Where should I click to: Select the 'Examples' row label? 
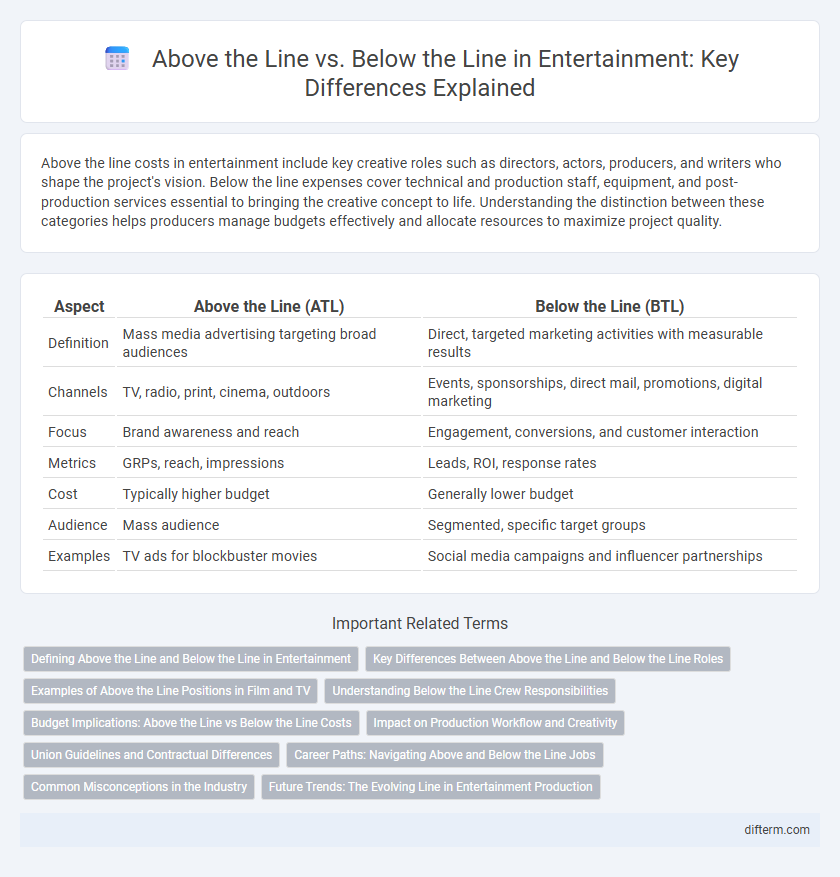[79, 557]
